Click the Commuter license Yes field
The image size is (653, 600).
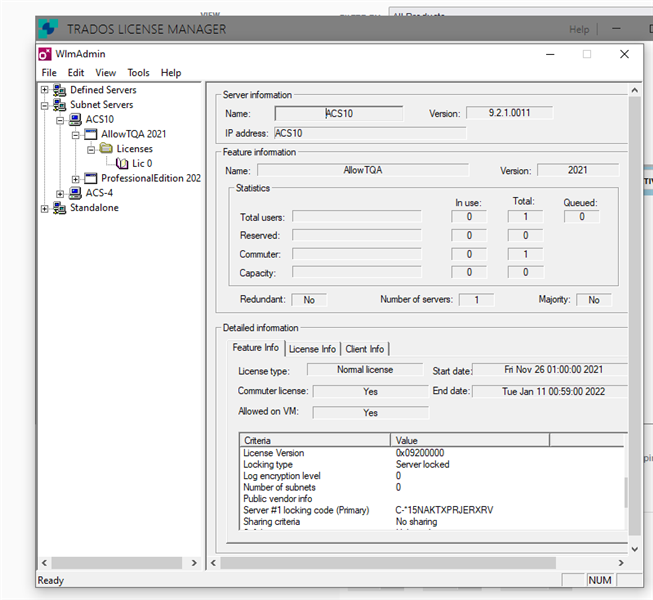(x=370, y=391)
